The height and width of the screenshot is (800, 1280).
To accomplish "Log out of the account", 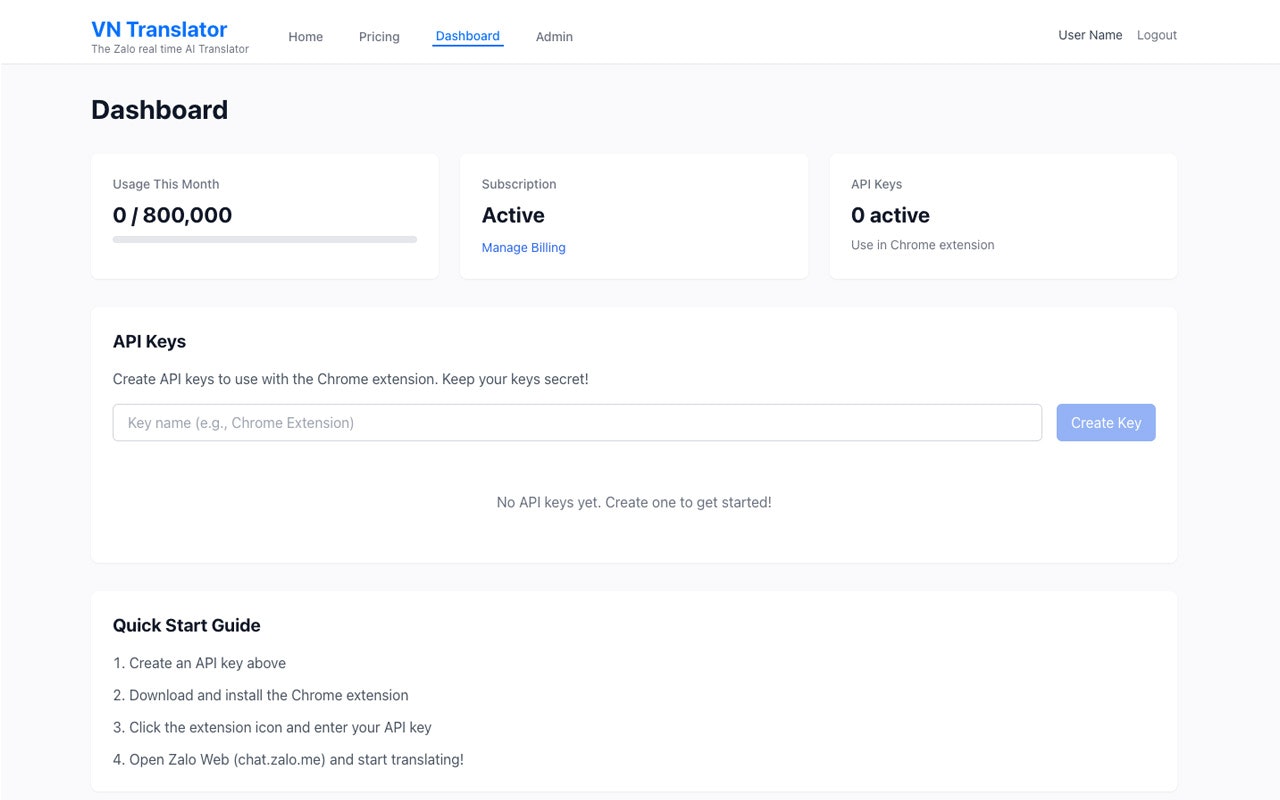I will click(x=1156, y=34).
